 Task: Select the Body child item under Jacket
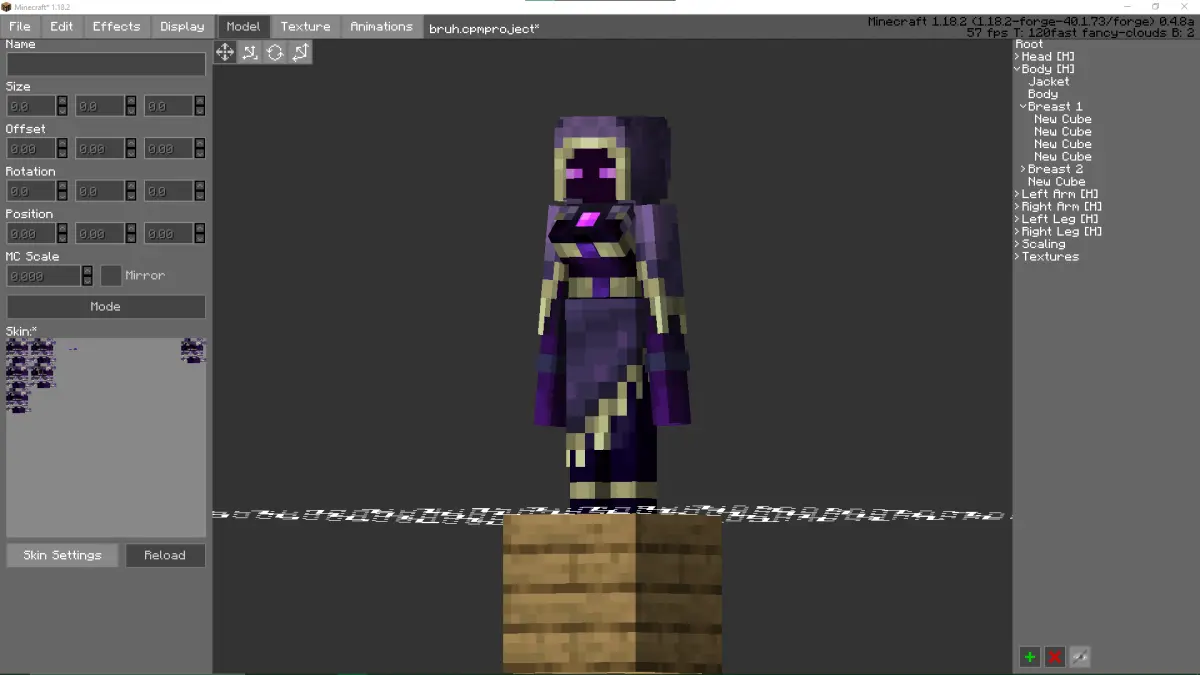pos(1043,94)
